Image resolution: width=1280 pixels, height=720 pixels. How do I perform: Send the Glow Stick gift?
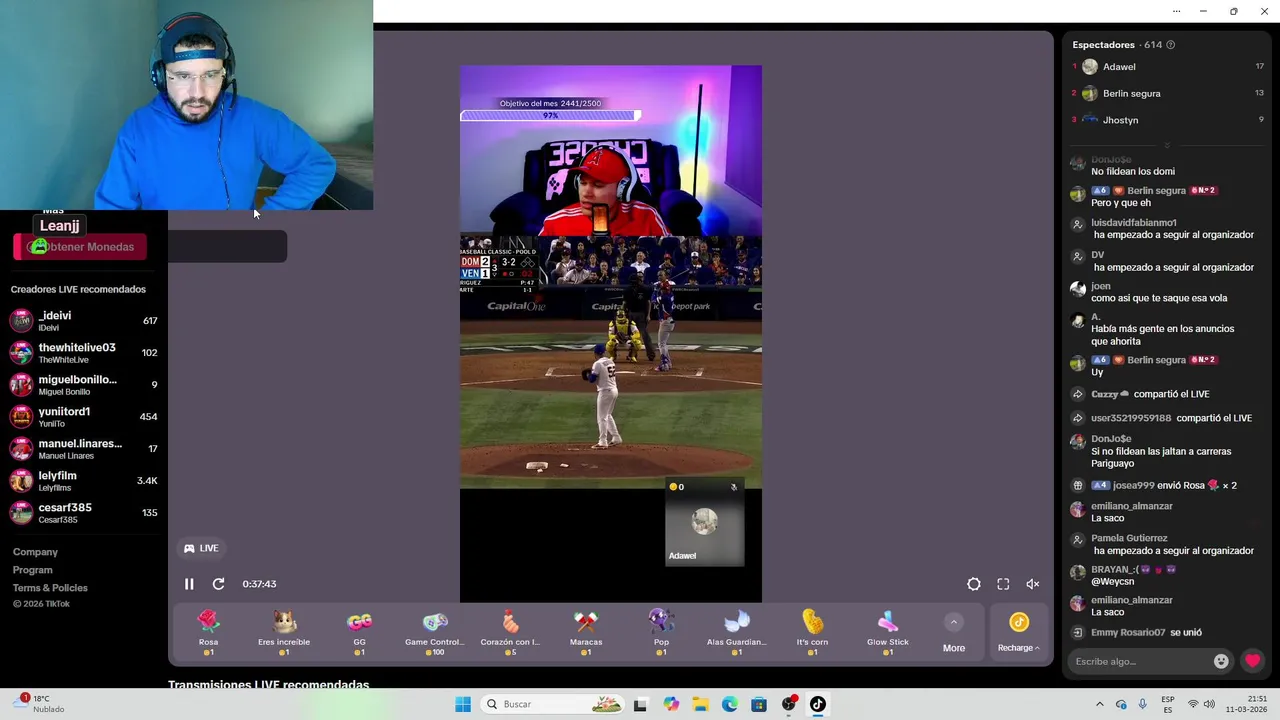[x=888, y=633]
